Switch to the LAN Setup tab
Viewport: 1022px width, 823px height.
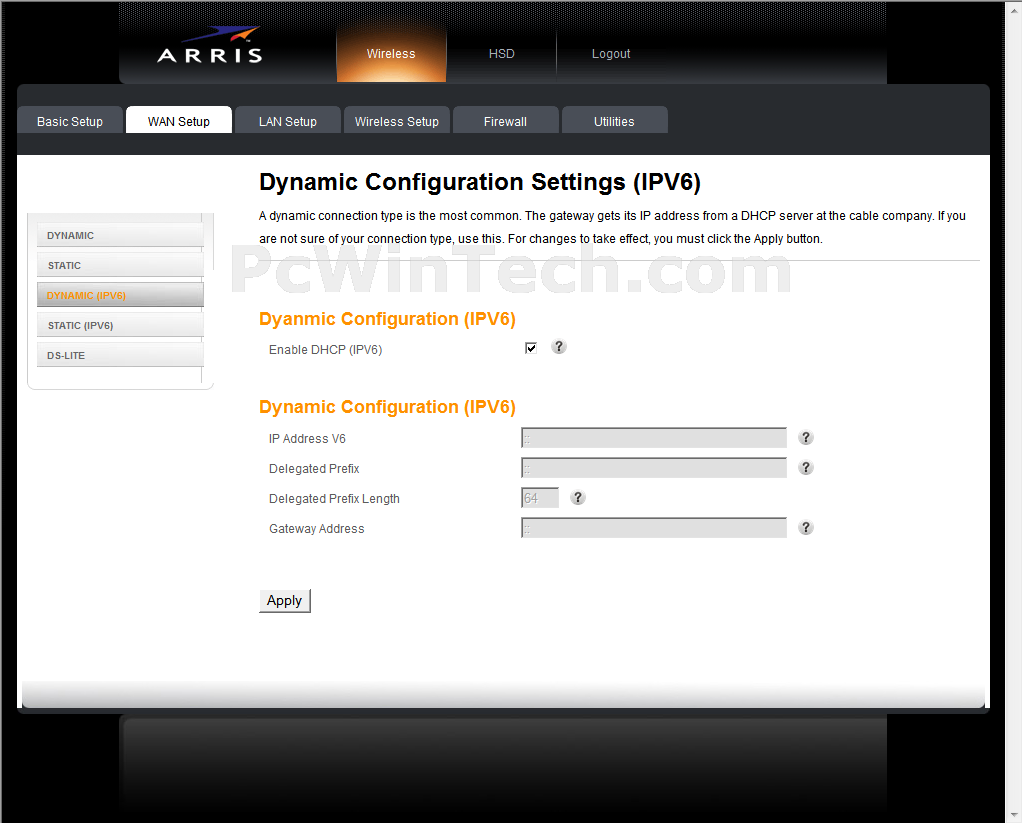287,121
